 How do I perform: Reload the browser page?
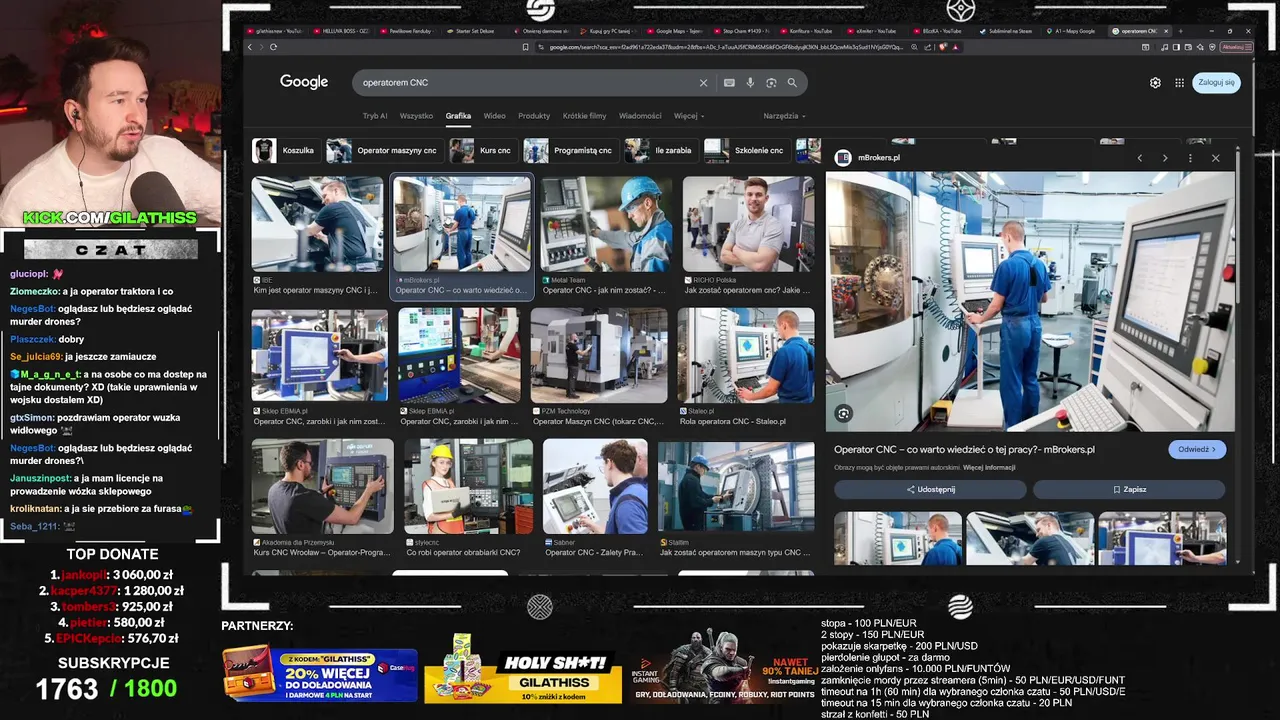273,47
